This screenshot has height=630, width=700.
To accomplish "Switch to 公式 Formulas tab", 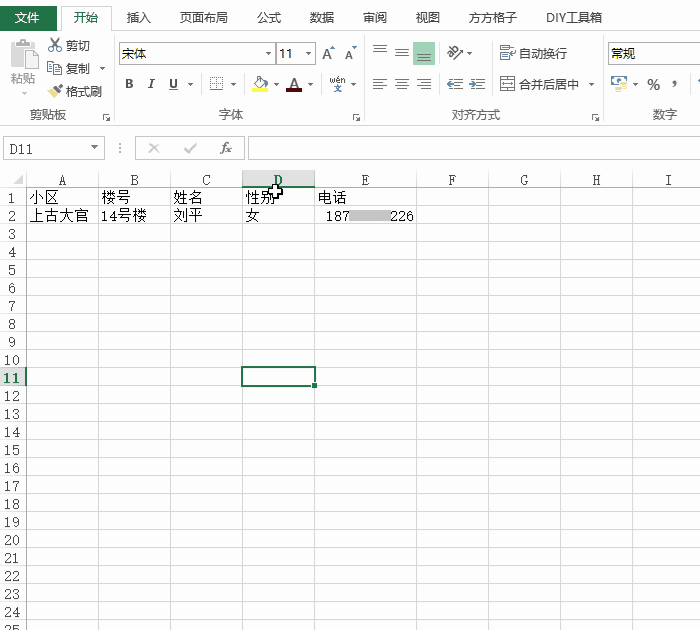I will (x=269, y=18).
